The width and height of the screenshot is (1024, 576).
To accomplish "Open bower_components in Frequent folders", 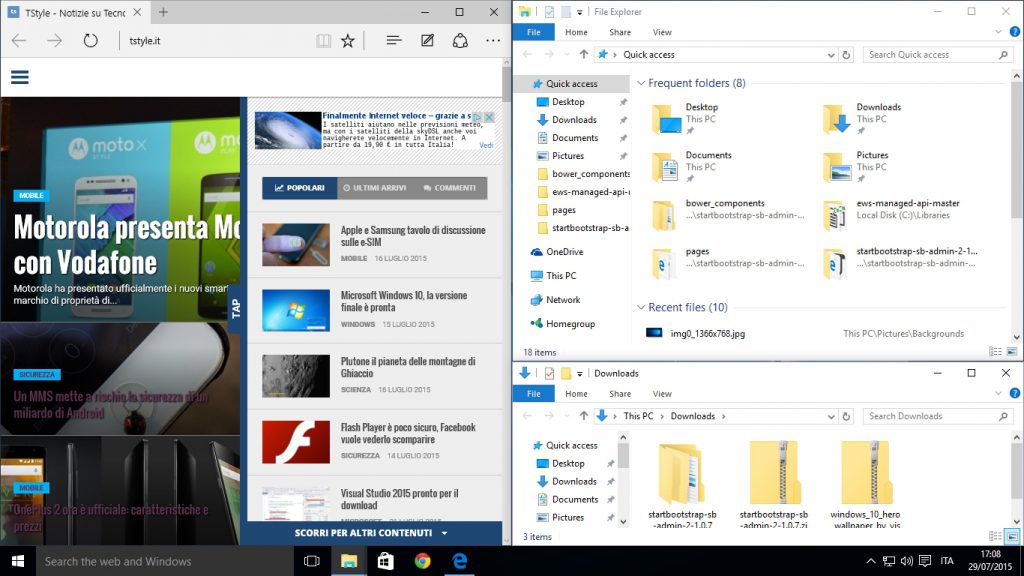I will (728, 215).
